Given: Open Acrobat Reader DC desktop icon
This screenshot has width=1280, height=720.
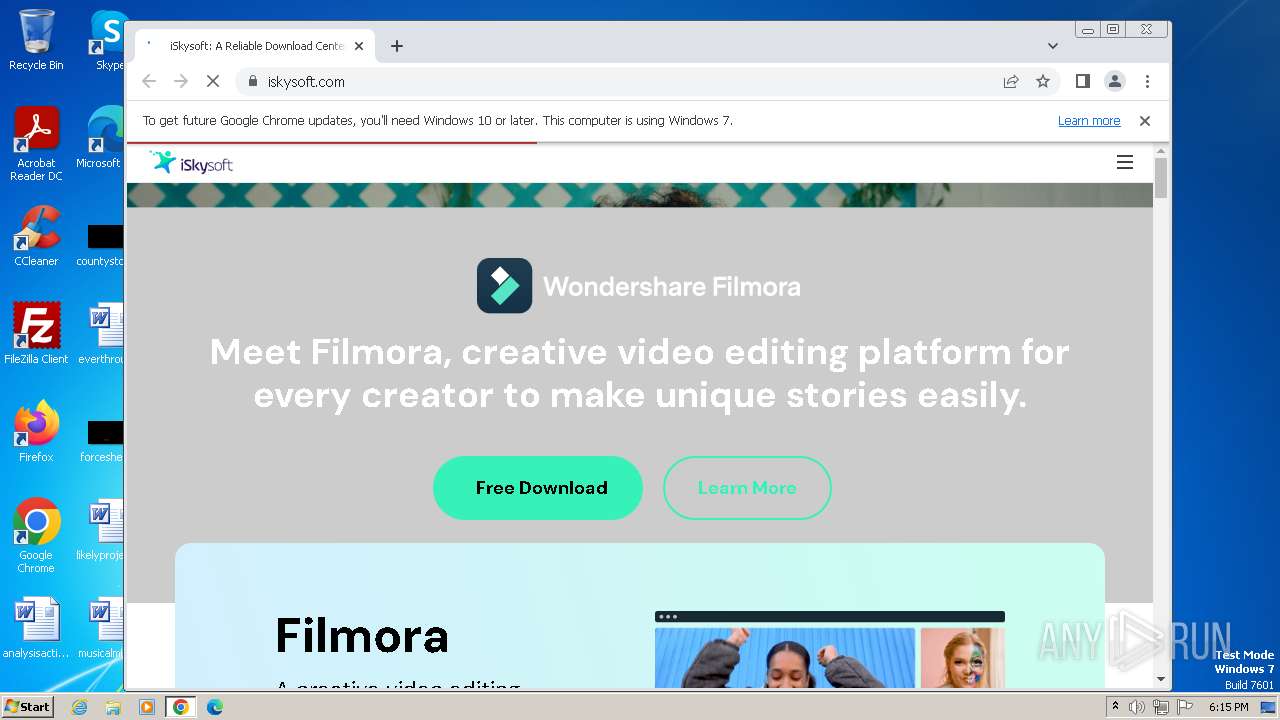Looking at the screenshot, I should (36, 144).
